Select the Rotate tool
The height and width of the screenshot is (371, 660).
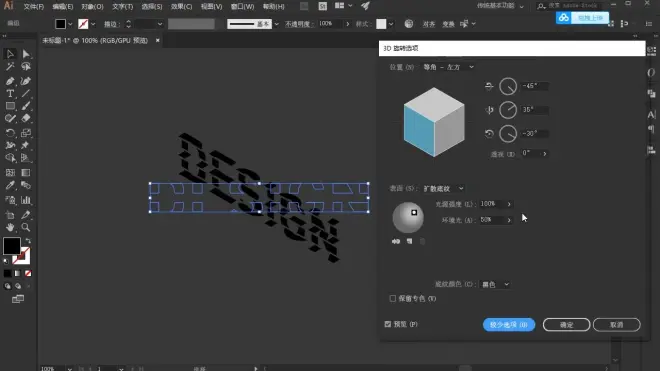(x=10, y=133)
